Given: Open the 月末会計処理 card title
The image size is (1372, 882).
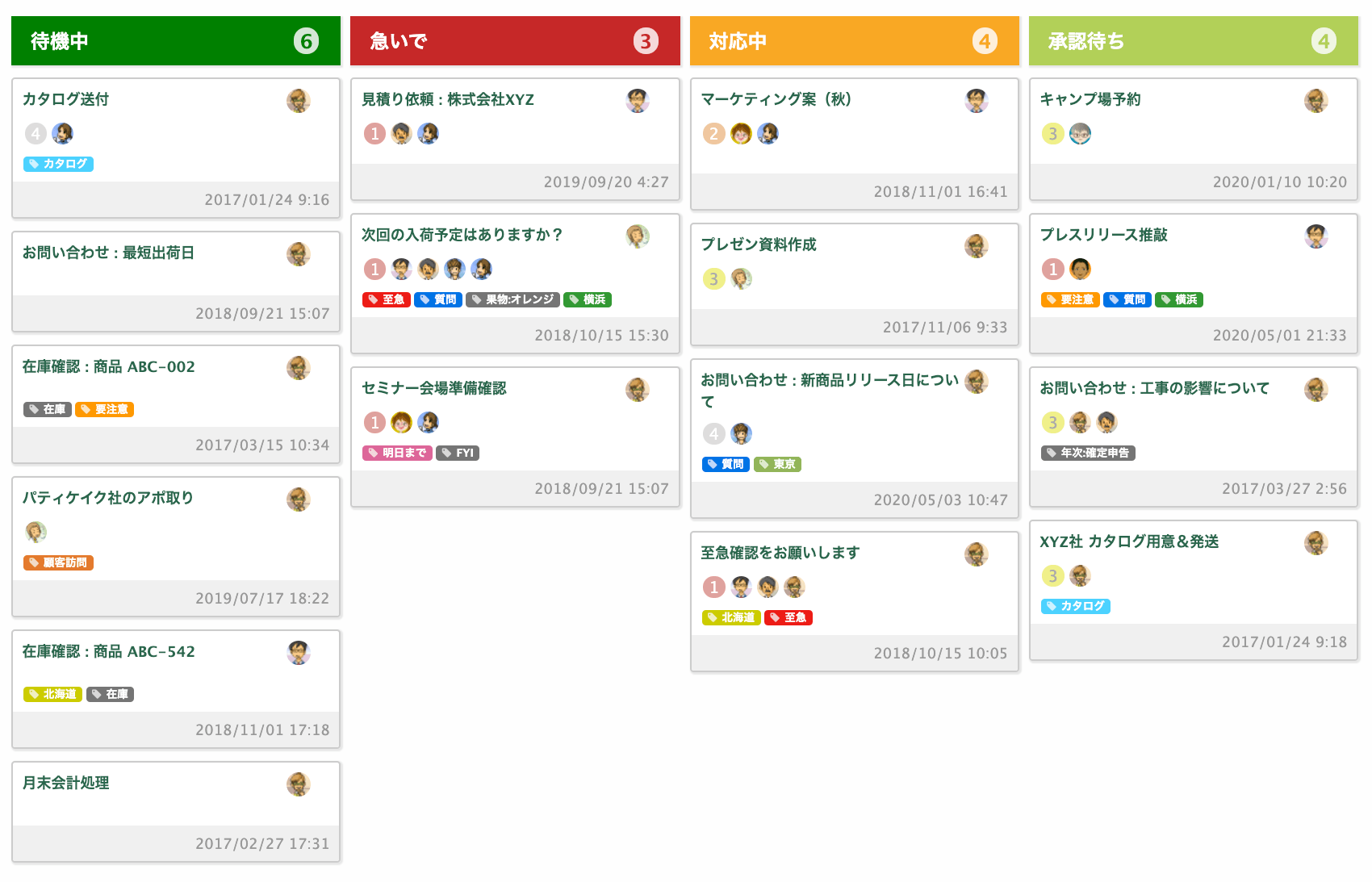Looking at the screenshot, I should 66,783.
